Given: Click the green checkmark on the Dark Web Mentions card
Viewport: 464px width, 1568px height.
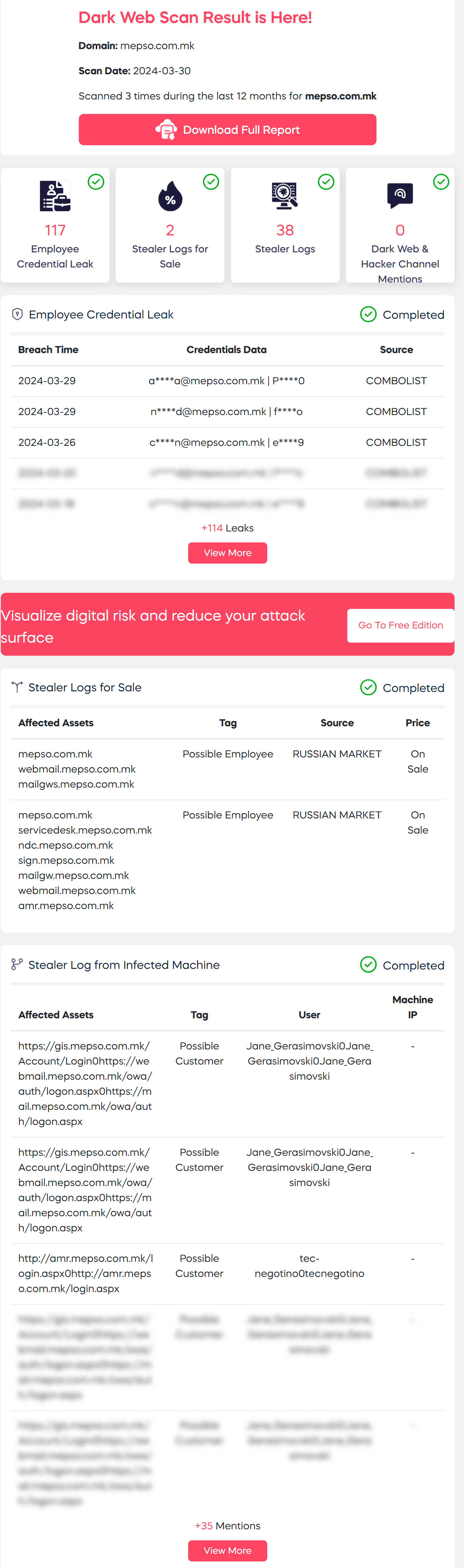Looking at the screenshot, I should (441, 181).
